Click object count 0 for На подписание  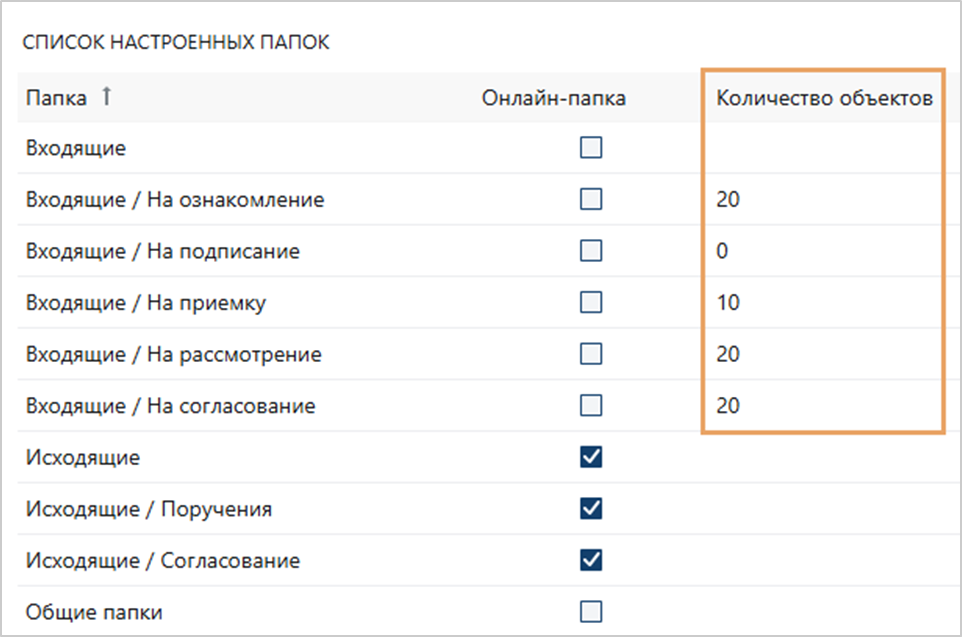click(722, 250)
